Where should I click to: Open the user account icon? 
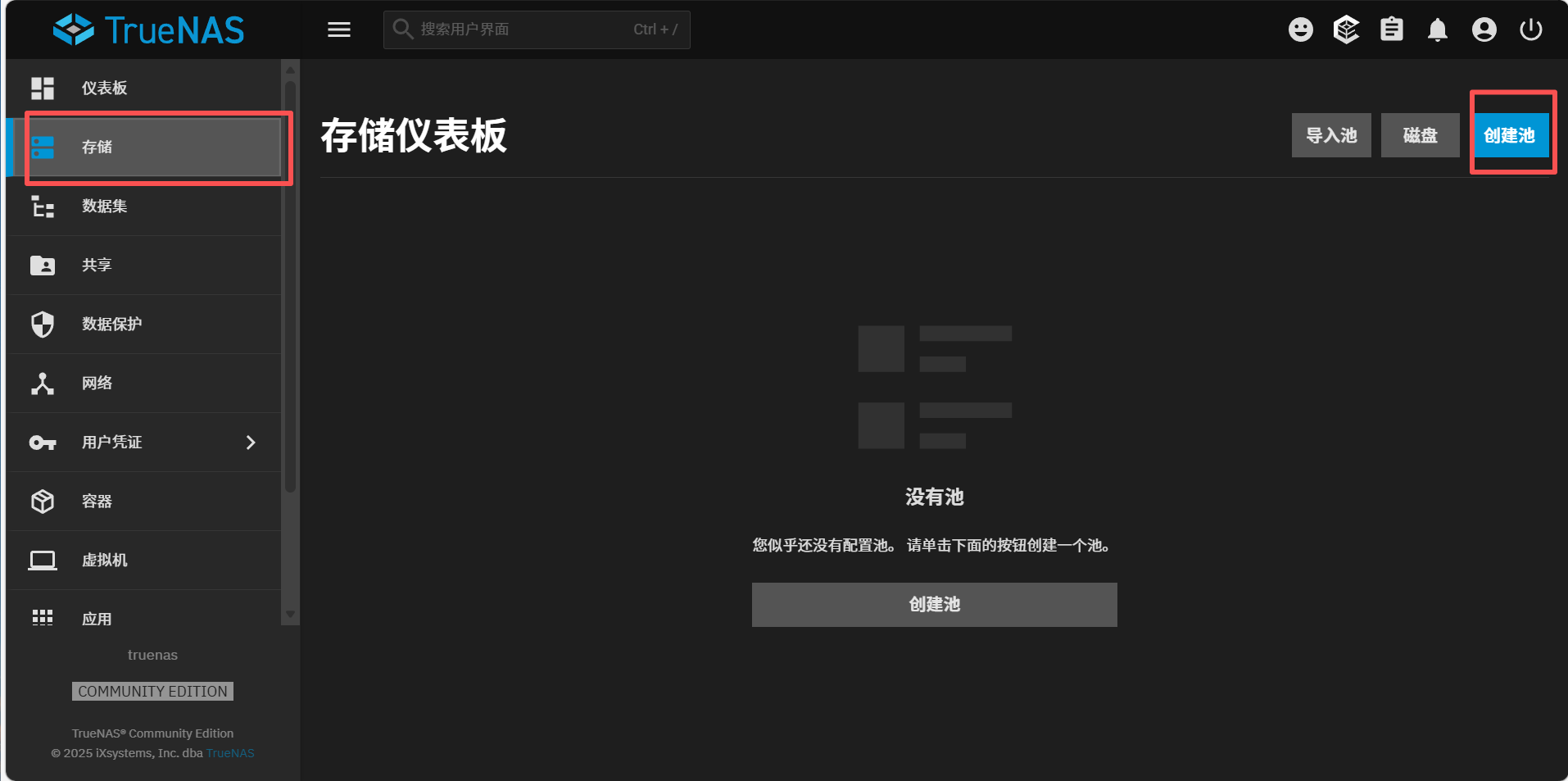(1484, 30)
